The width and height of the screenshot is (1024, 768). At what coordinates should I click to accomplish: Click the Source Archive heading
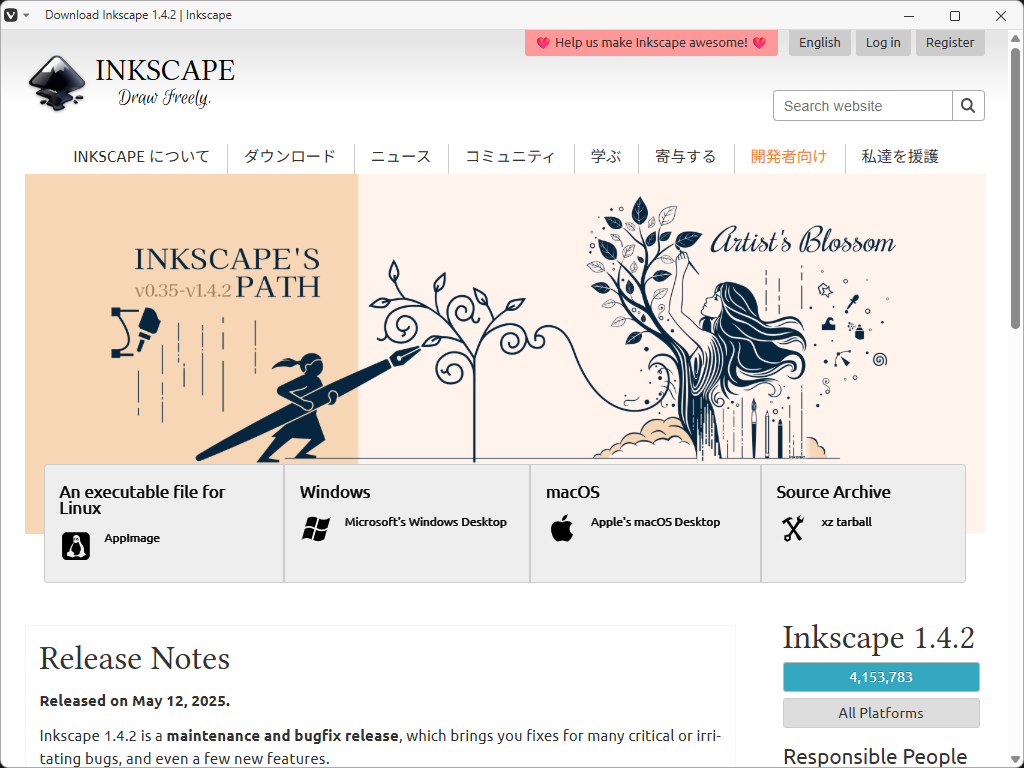(x=833, y=492)
